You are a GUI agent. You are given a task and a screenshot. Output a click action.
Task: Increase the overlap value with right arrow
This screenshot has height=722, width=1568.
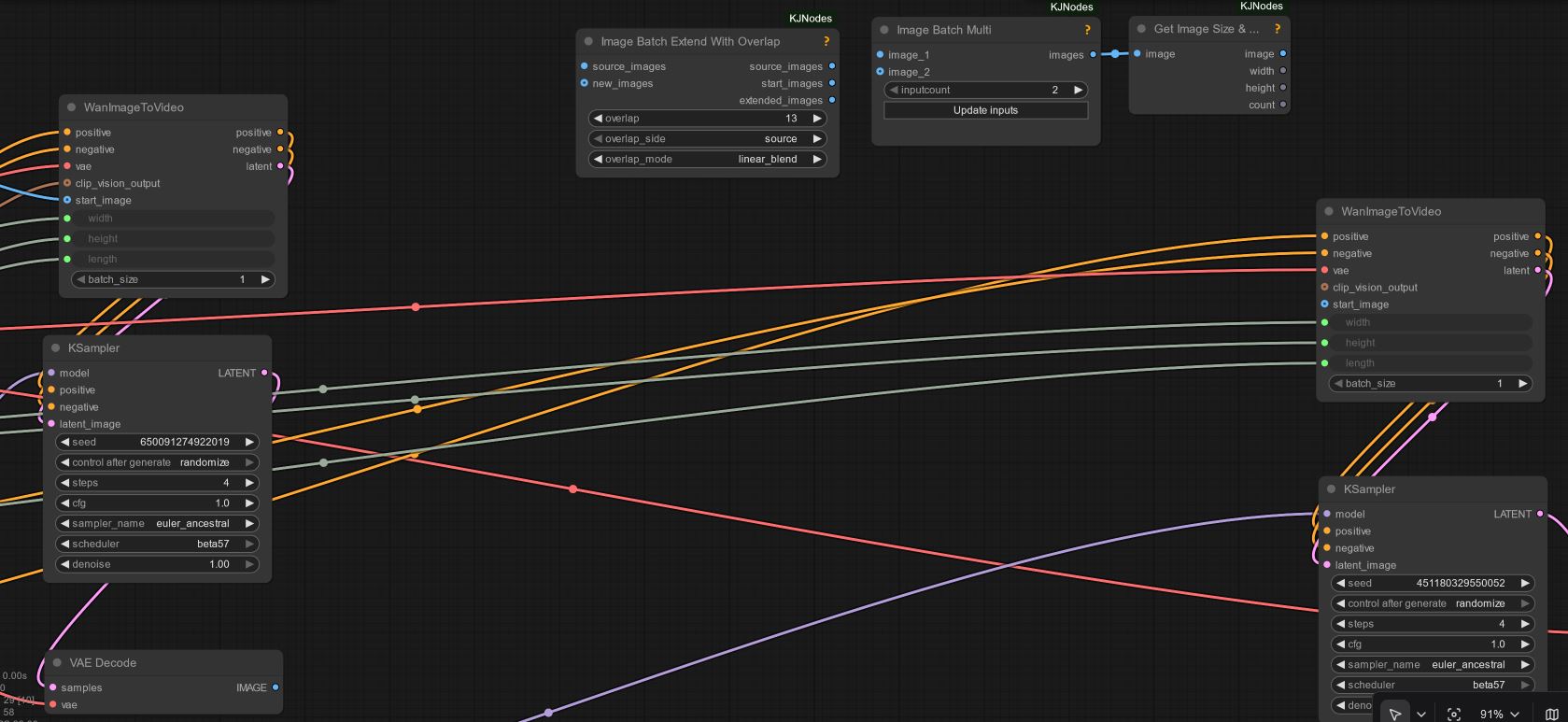click(x=817, y=119)
